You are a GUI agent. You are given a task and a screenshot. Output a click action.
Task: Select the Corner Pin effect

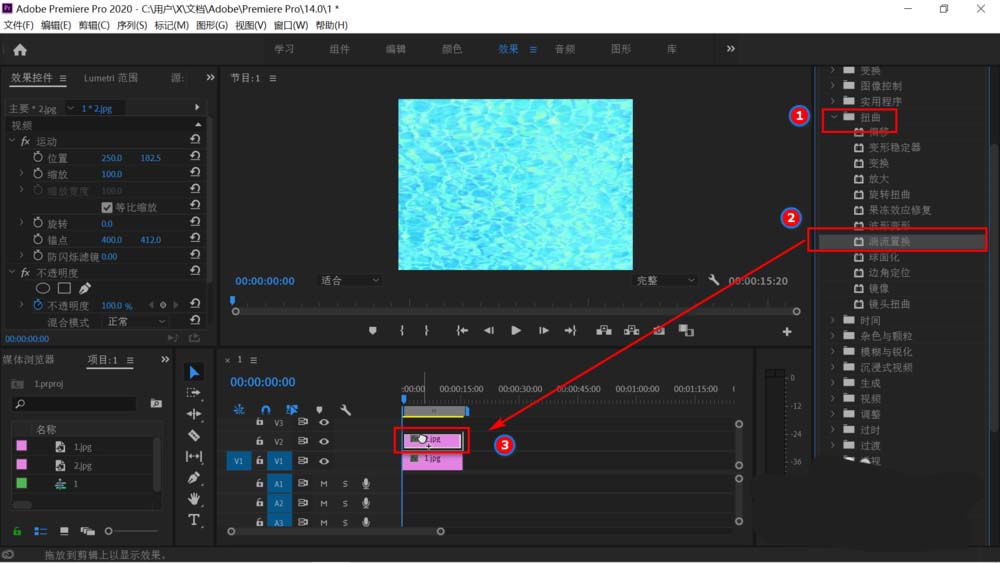click(x=889, y=273)
